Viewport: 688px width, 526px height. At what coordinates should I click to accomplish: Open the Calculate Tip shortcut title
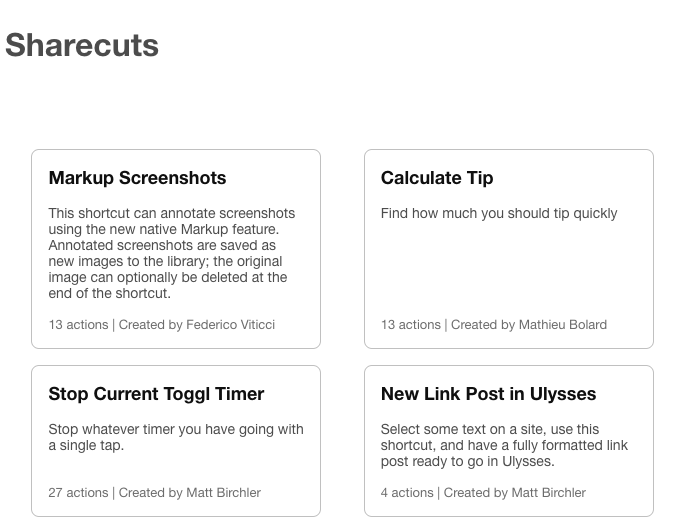[437, 178]
